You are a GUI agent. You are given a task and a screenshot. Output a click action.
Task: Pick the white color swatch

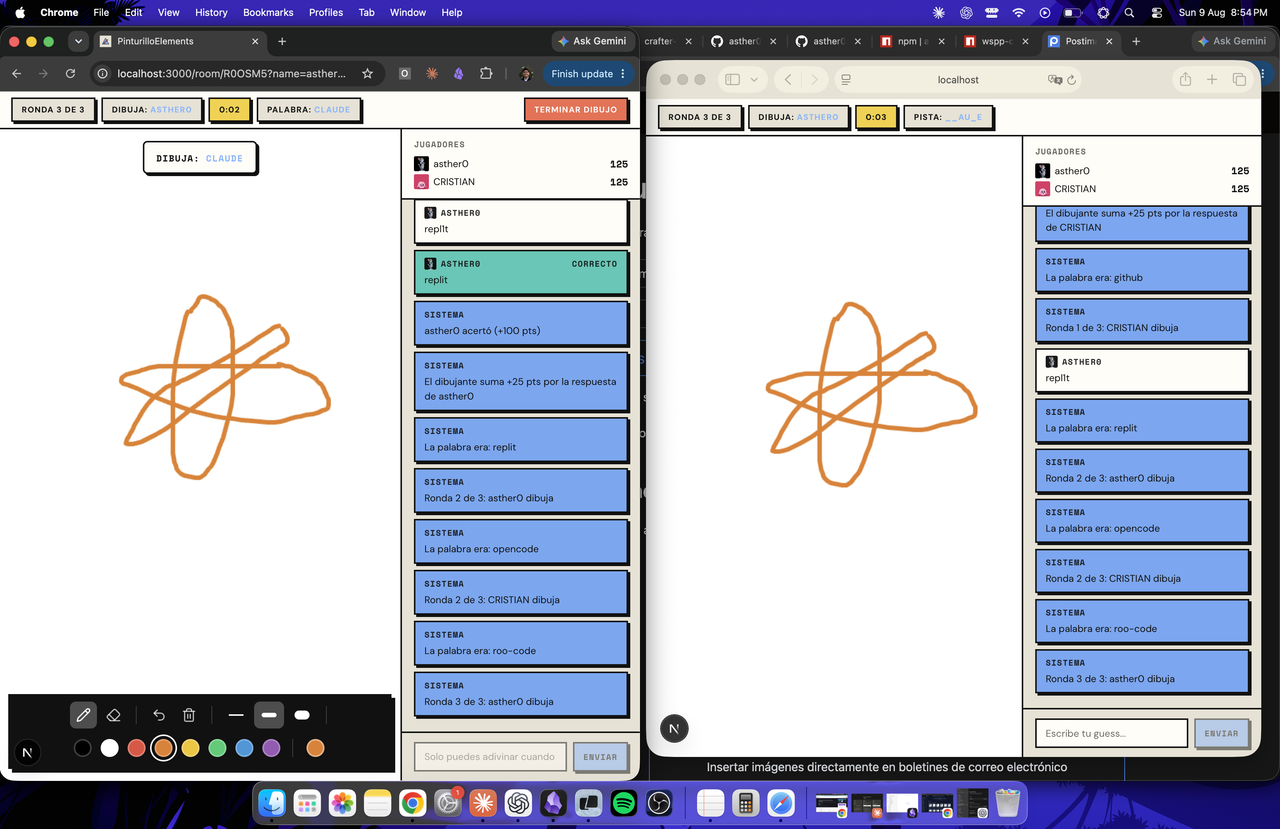(110, 748)
